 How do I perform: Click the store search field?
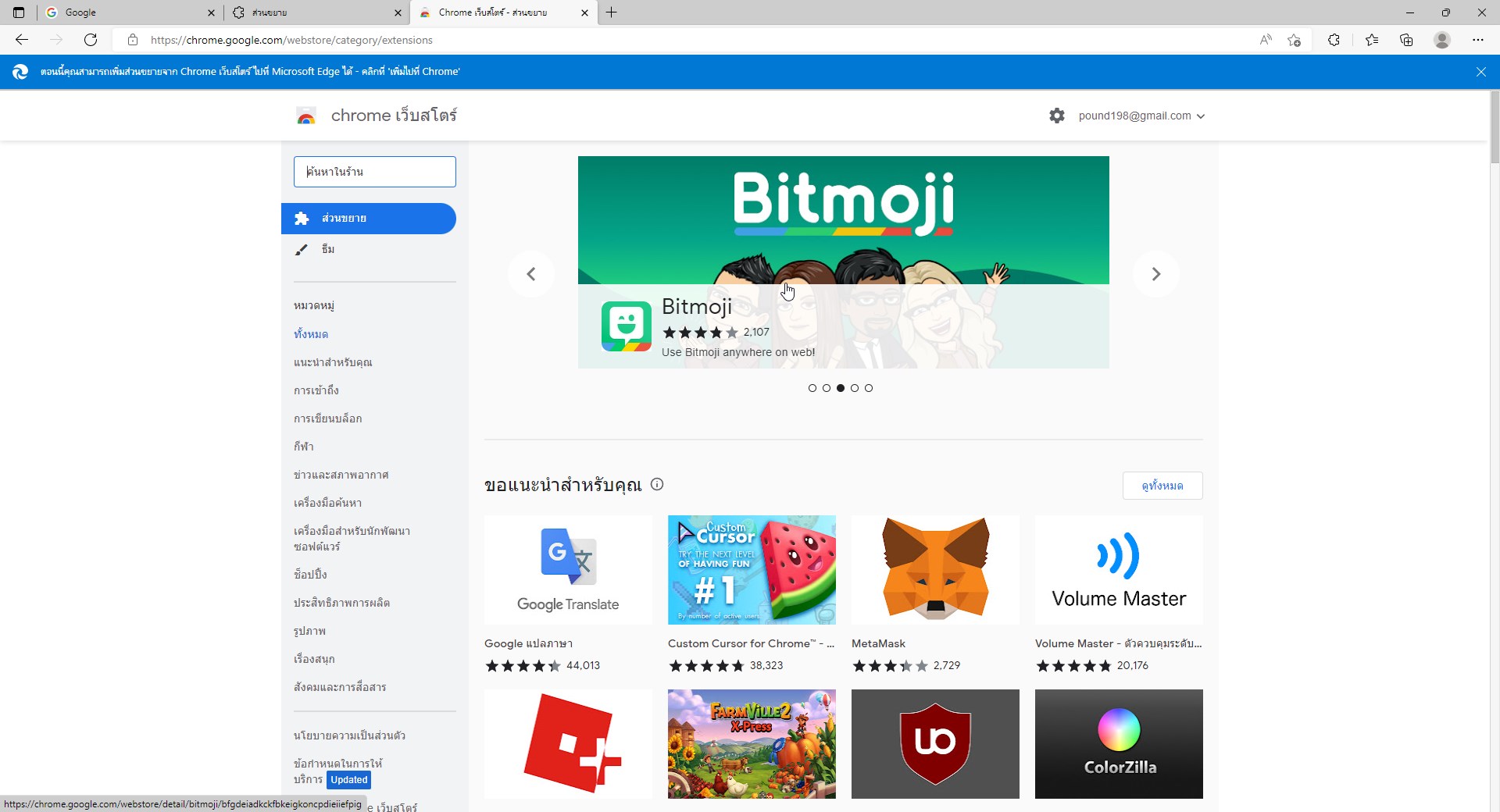click(375, 172)
